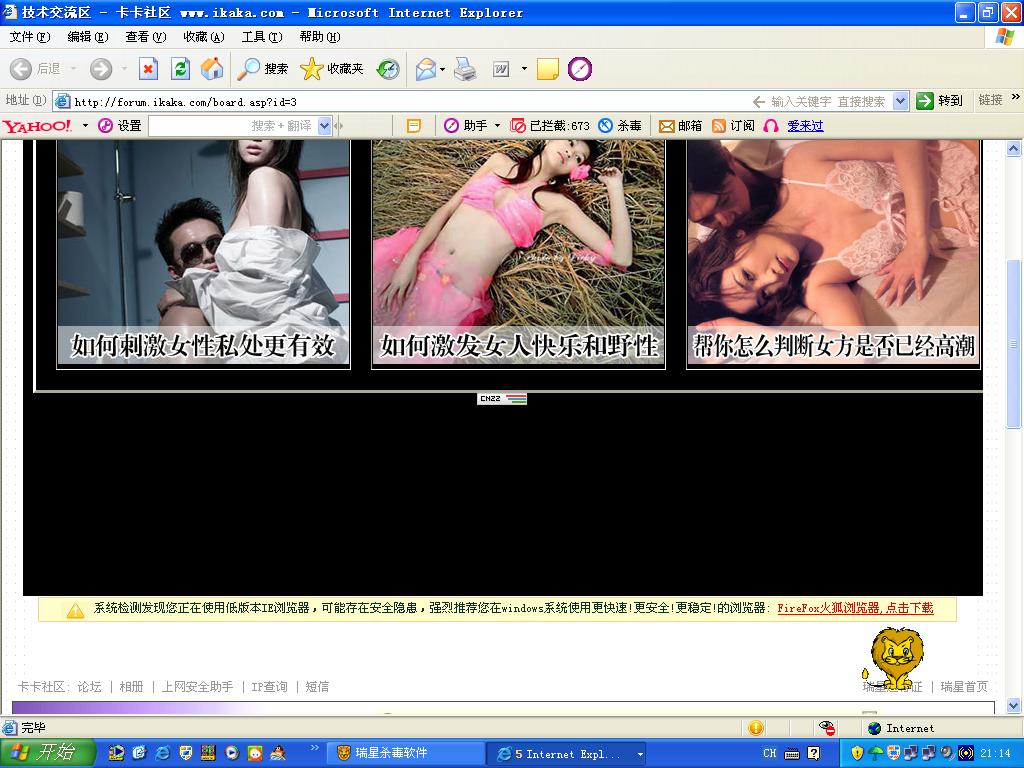
Task: Expand the address bar search dropdown arrow
Action: 900,101
